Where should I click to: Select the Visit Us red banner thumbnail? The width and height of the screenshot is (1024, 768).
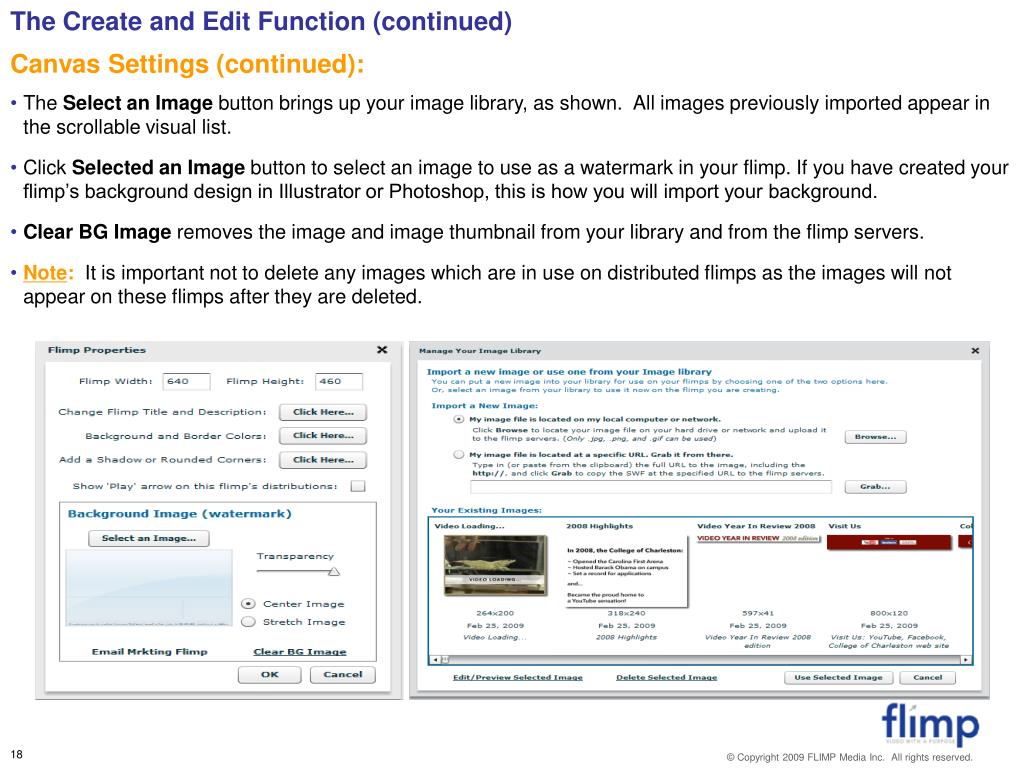pos(889,542)
